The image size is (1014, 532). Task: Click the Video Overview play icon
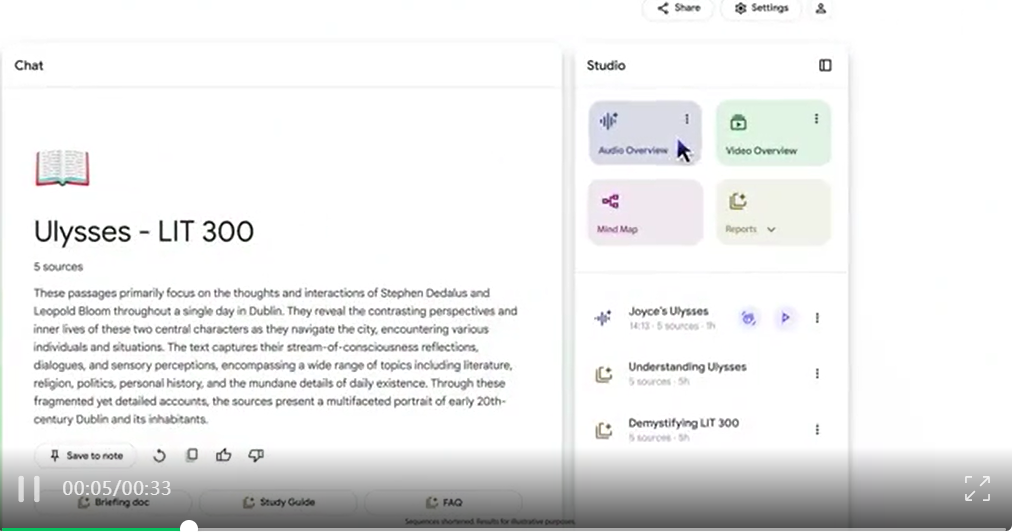[739, 122]
